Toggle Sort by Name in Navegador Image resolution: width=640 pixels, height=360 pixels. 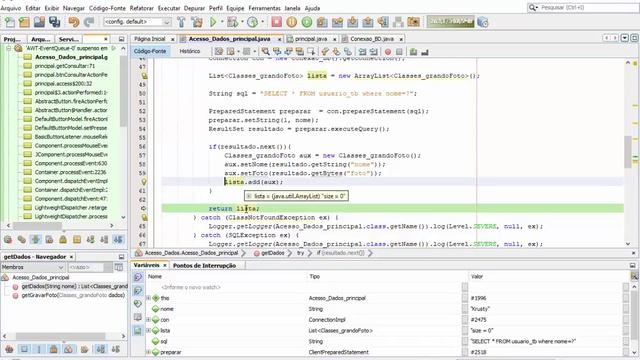[101, 349]
